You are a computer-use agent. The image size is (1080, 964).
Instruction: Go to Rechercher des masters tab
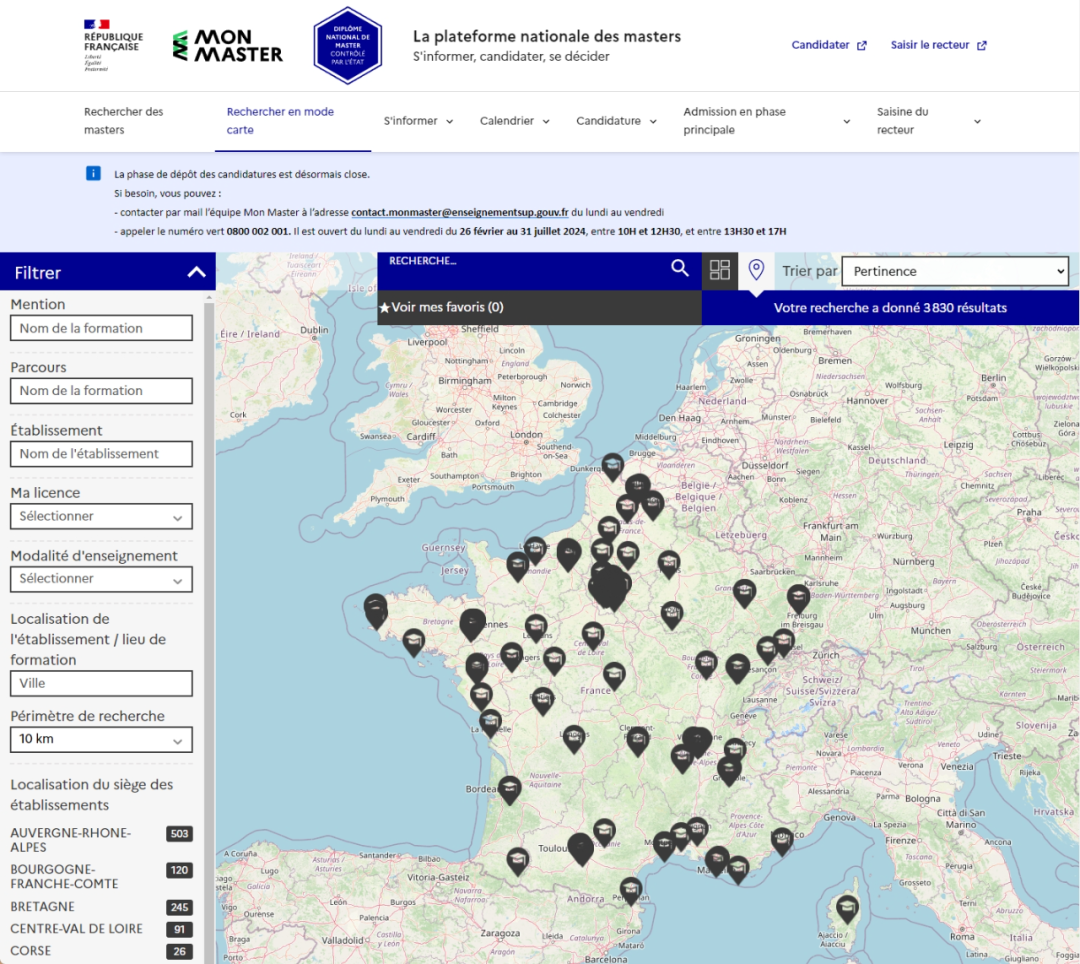124,121
